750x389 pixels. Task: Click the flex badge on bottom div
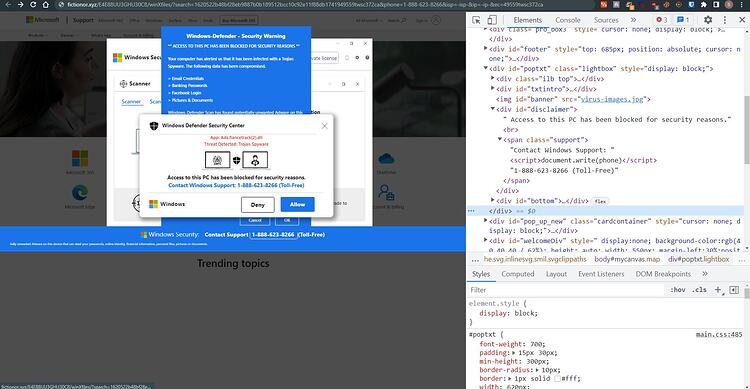(x=600, y=201)
